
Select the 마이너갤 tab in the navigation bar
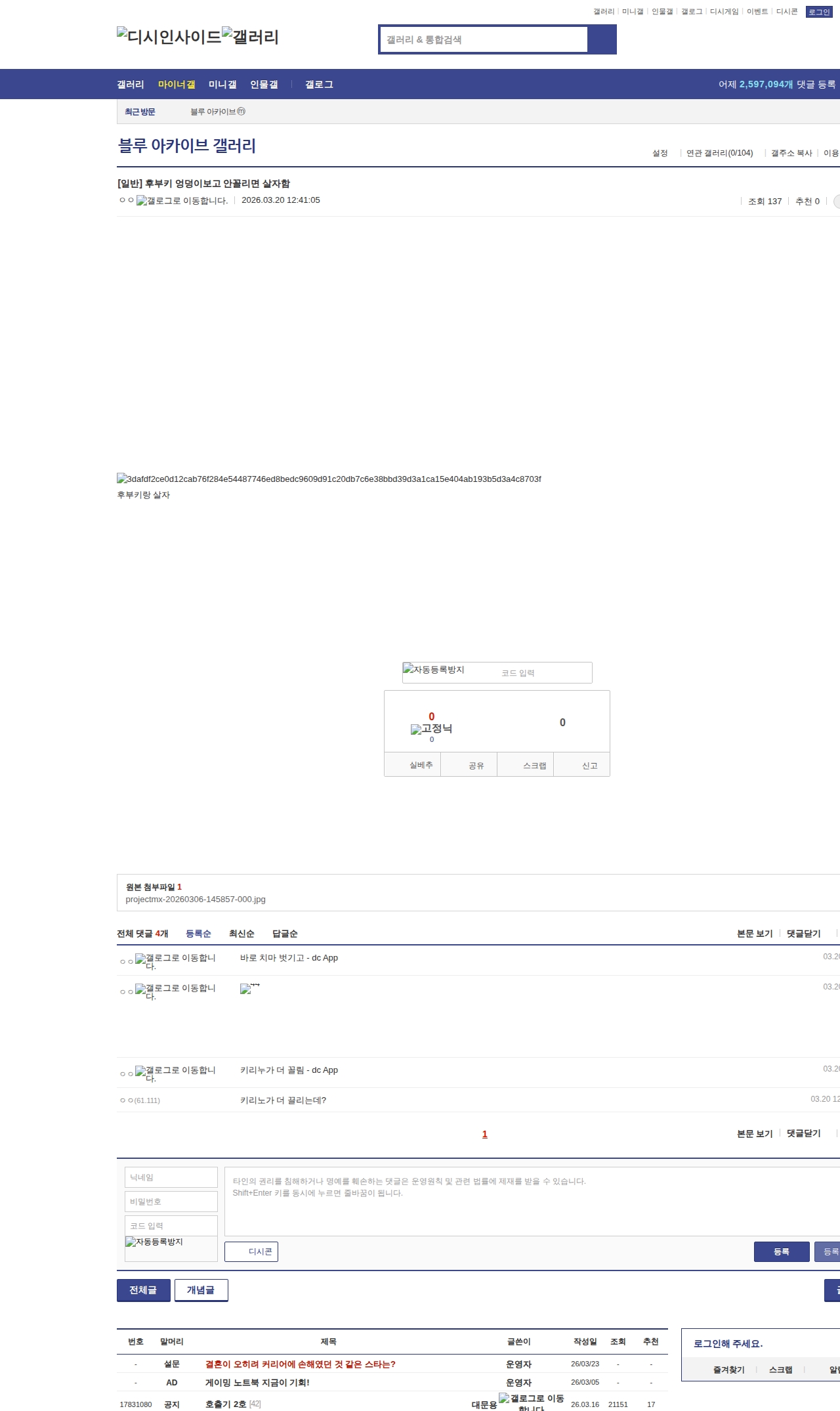point(176,84)
